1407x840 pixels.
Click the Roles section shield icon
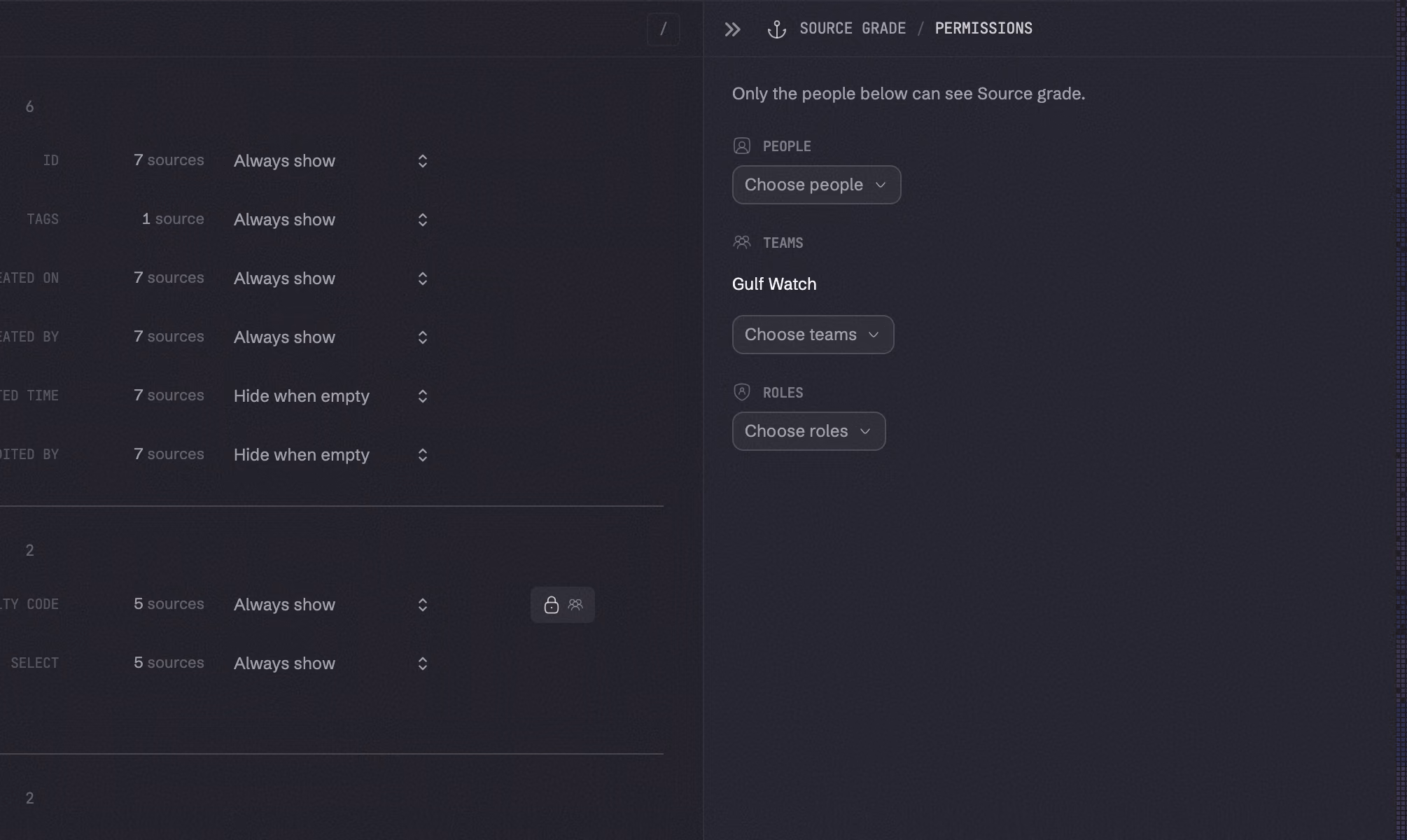pos(742,392)
